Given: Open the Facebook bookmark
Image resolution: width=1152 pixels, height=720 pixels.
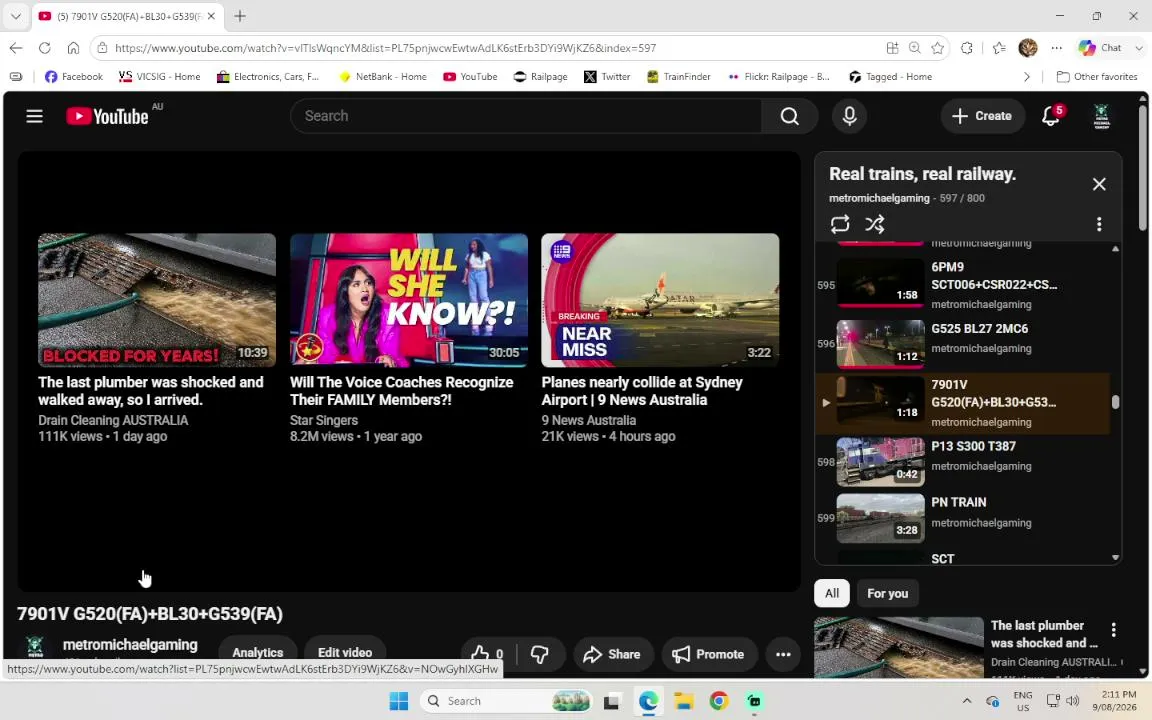Looking at the screenshot, I should point(73,76).
